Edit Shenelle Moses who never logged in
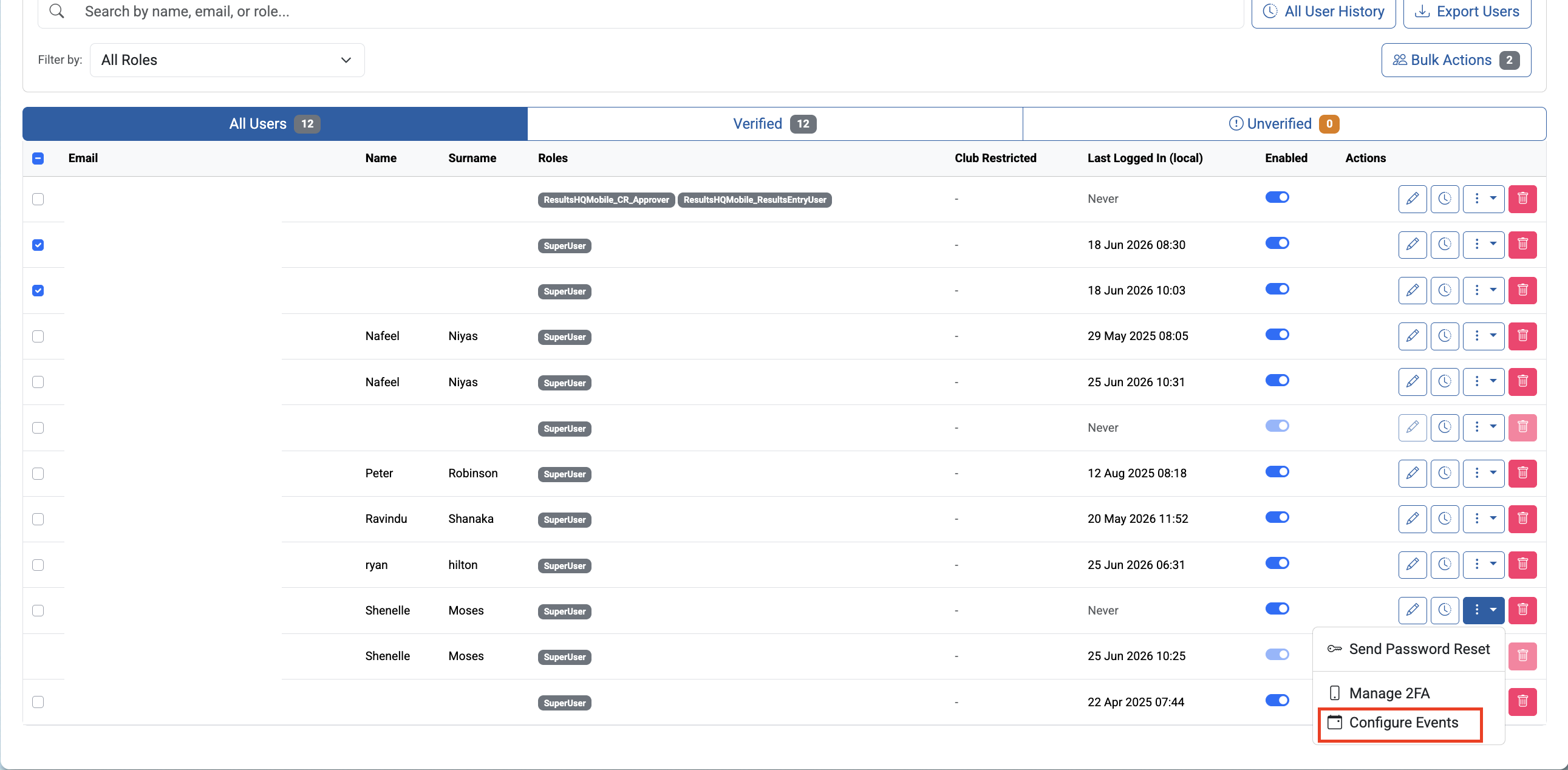Viewport: 1568px width, 770px height. click(x=1412, y=610)
